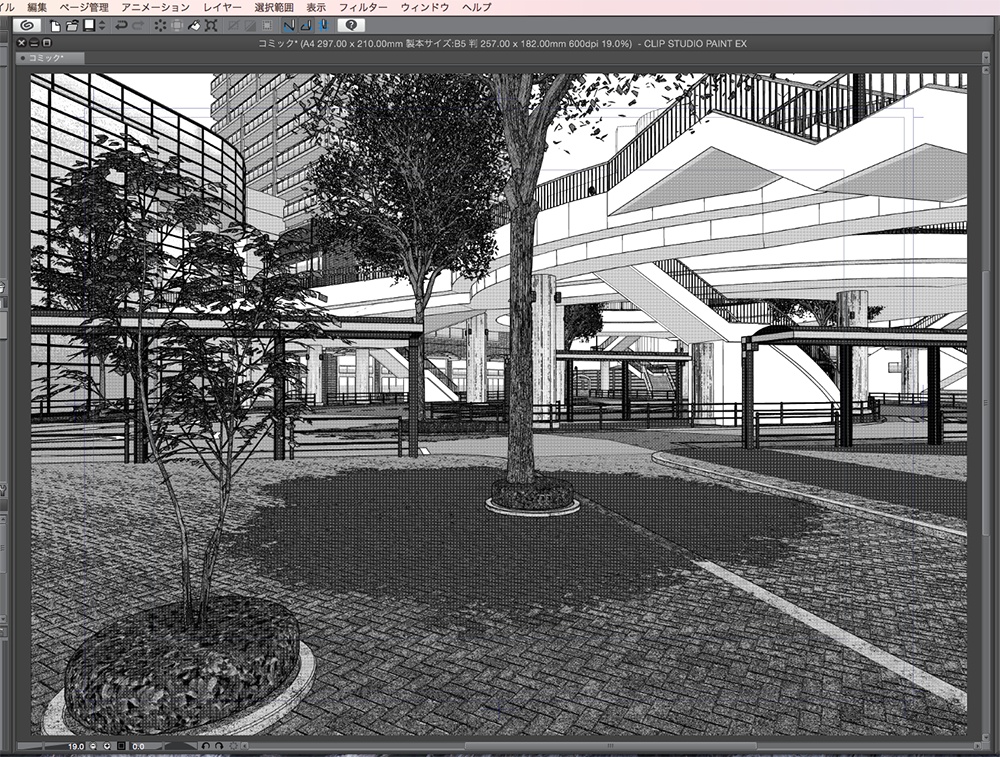Click the Deselect icon

click(x=233, y=26)
